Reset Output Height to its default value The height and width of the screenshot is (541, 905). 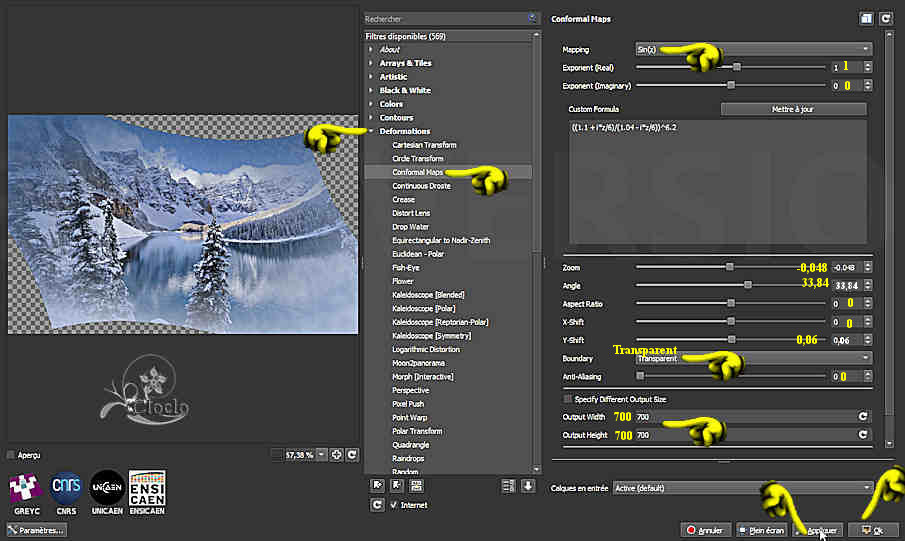(862, 435)
